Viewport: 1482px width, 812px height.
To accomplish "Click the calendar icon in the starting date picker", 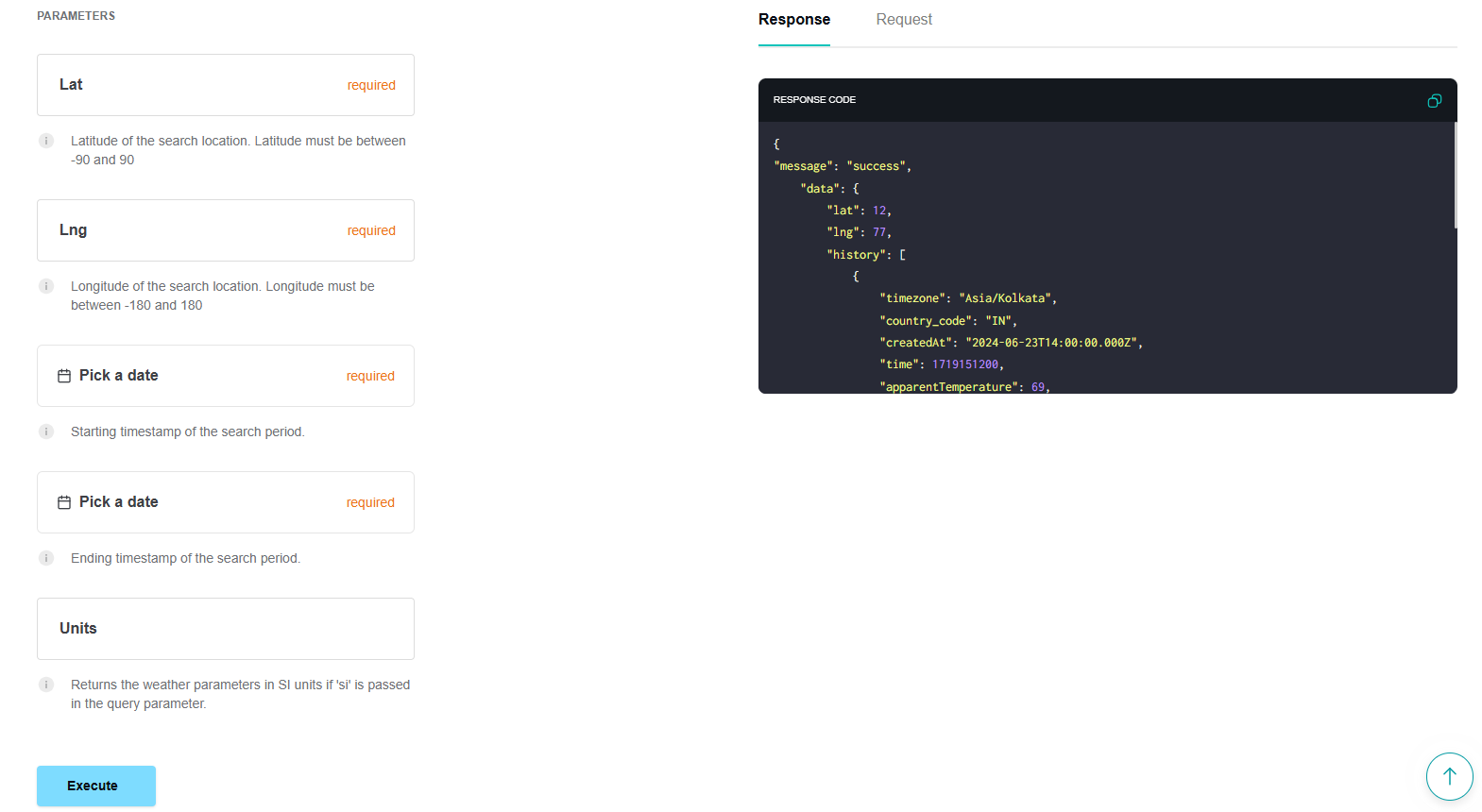I will (x=64, y=376).
